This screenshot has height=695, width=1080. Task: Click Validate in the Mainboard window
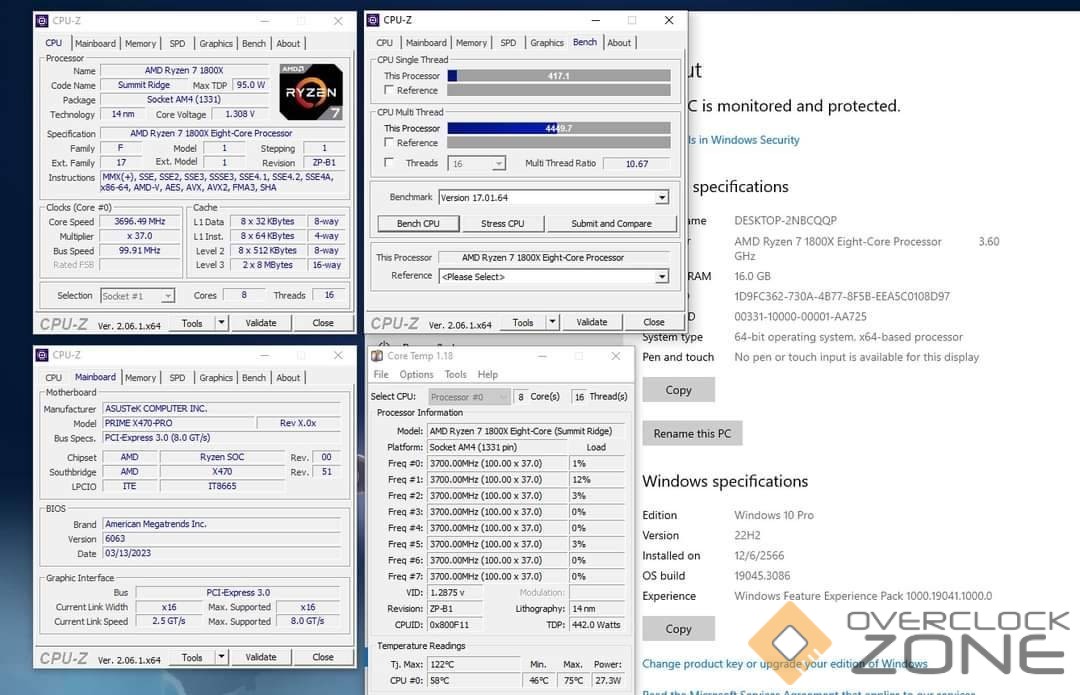pos(261,656)
